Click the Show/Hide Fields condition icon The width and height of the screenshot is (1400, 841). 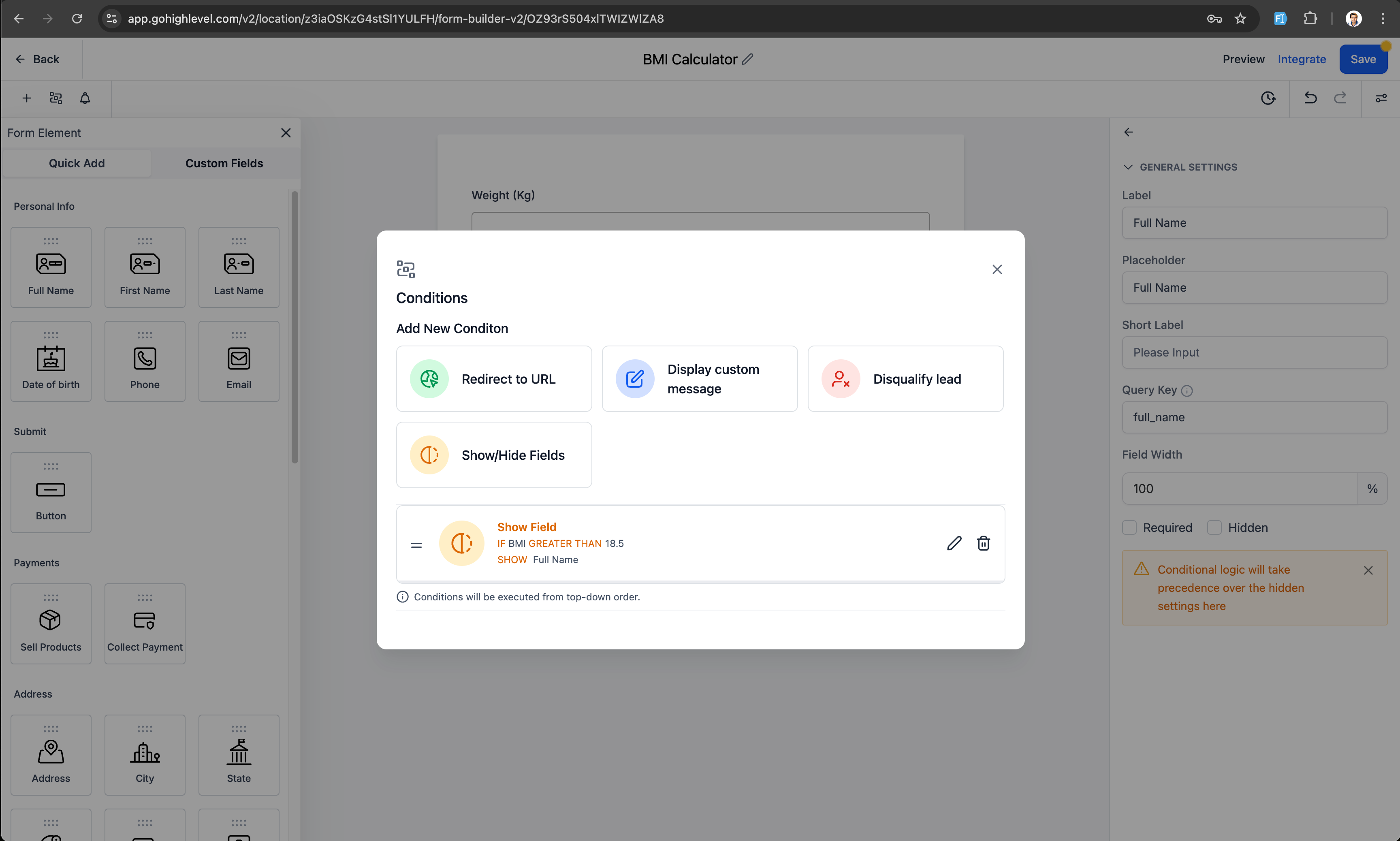pyautogui.click(x=429, y=455)
